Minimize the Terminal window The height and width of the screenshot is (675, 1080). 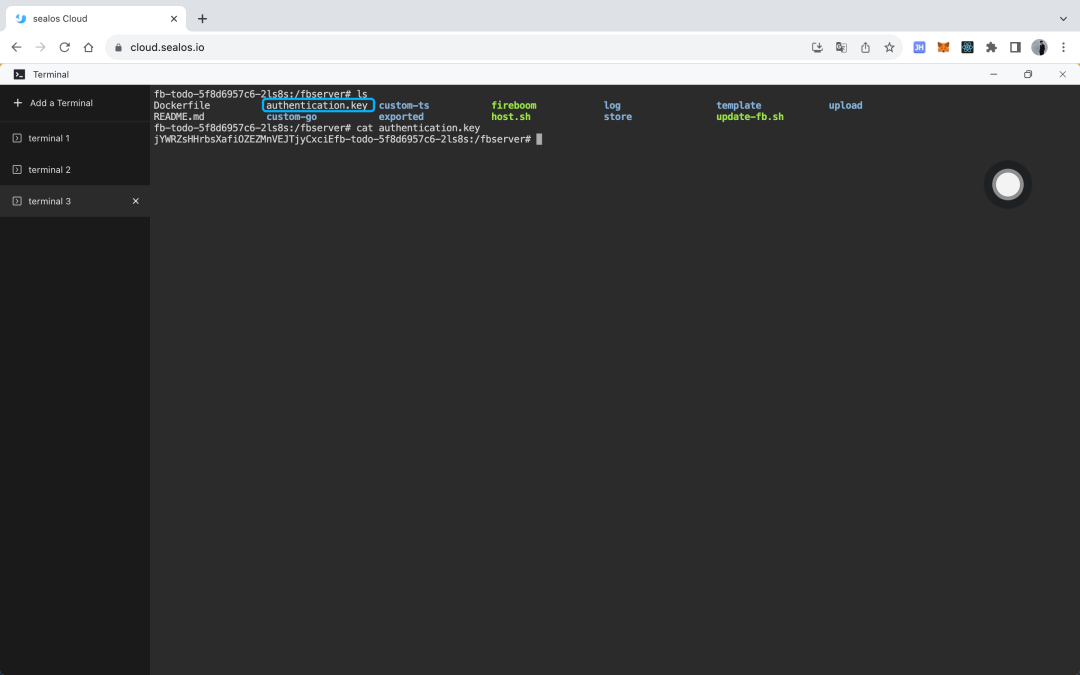coord(993,74)
